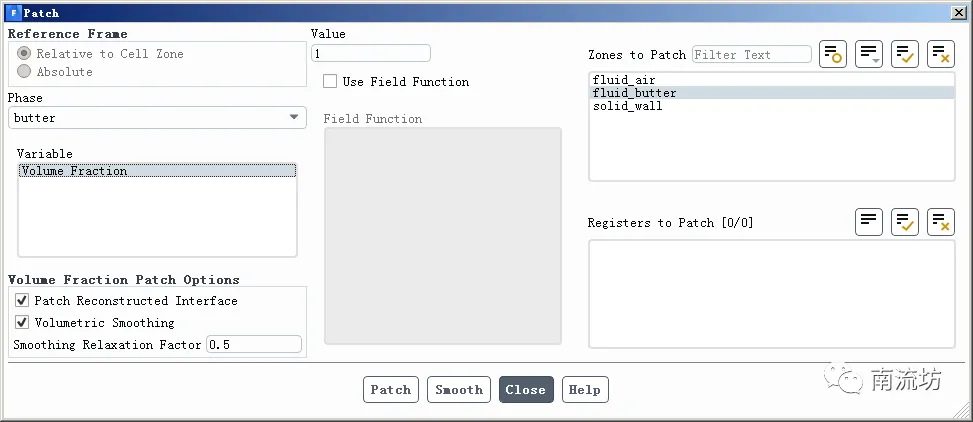This screenshot has width=973, height=422.
Task: Click the Fluent icon in the title bar
Action: point(13,13)
